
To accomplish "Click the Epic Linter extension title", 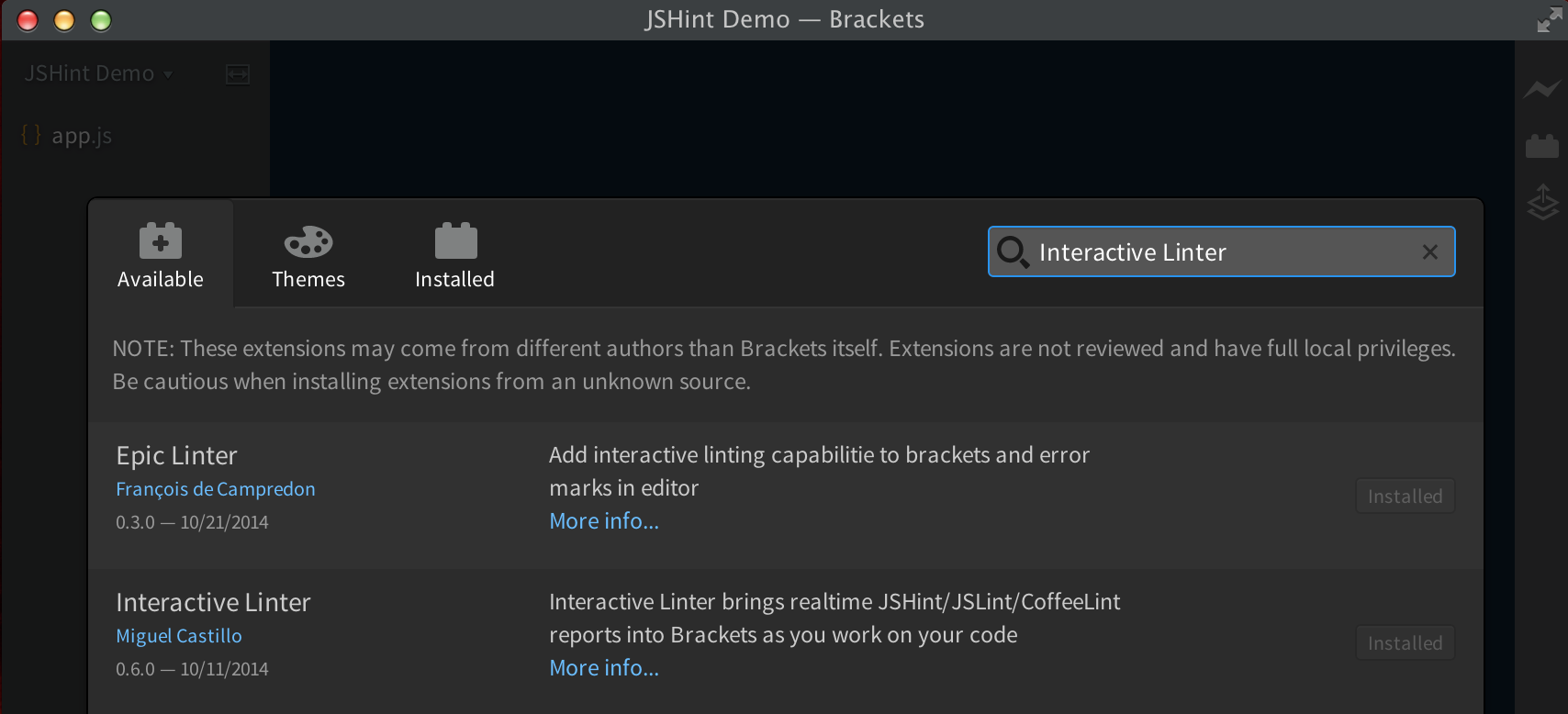I will click(x=176, y=455).
